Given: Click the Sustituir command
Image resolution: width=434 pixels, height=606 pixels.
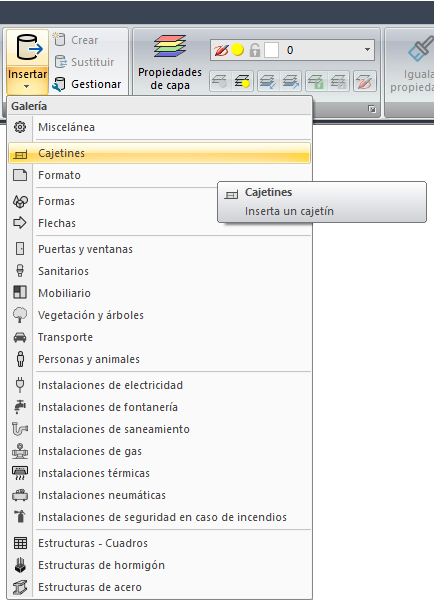Looking at the screenshot, I should [x=84, y=62].
